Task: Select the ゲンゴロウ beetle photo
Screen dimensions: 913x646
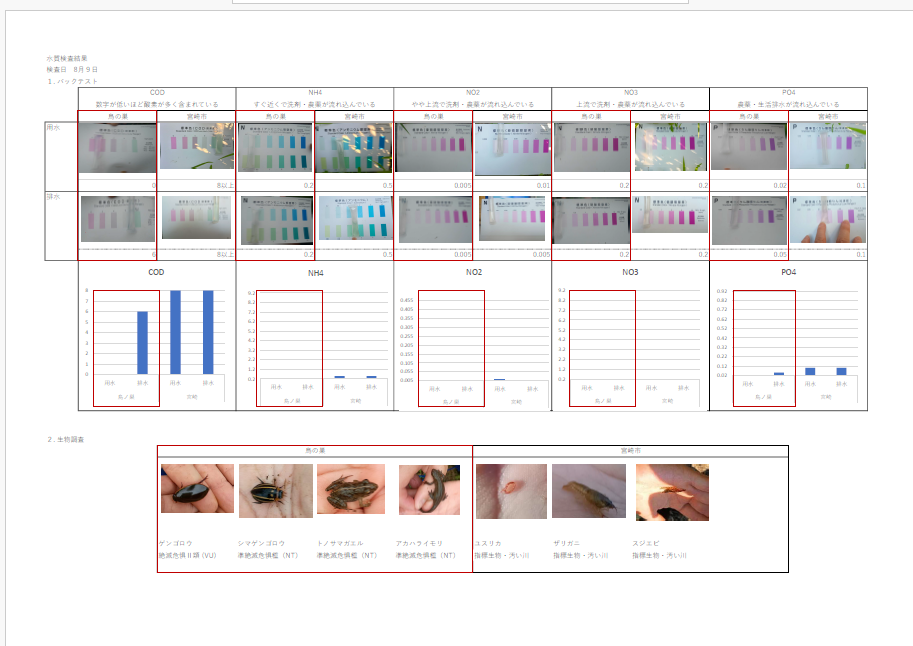Action: point(197,488)
